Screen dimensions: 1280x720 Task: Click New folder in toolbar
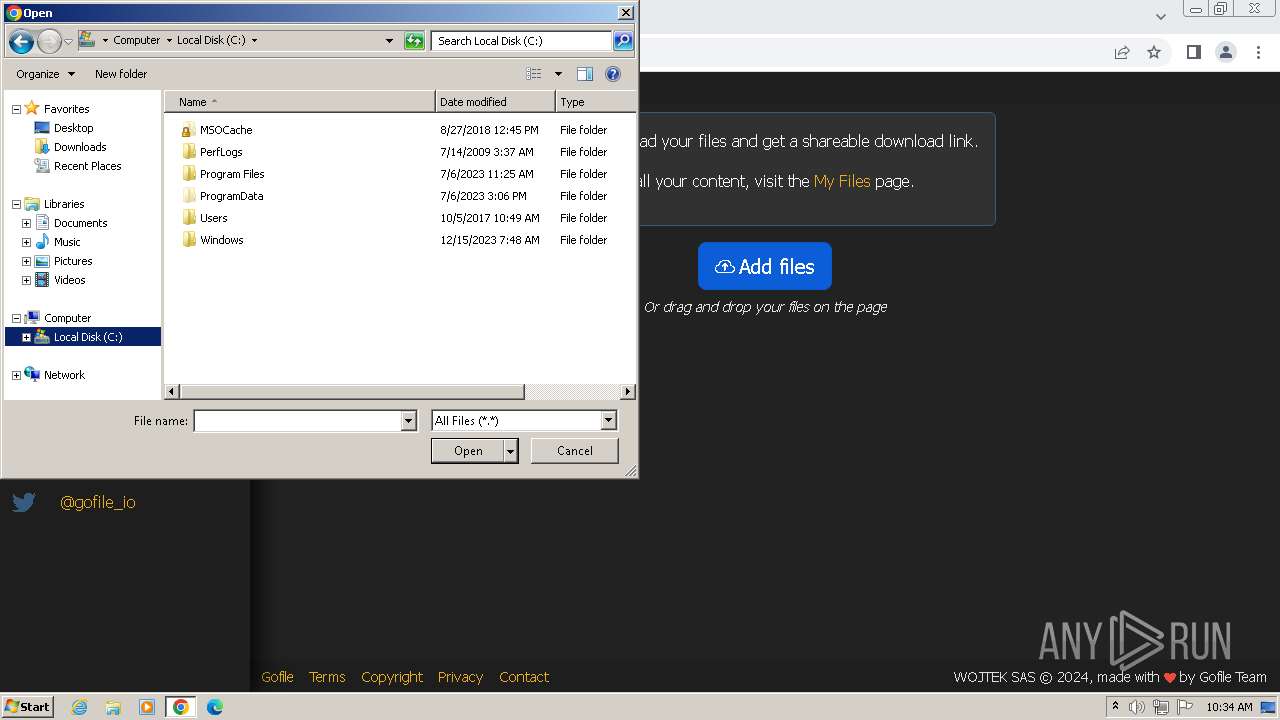[x=121, y=74]
